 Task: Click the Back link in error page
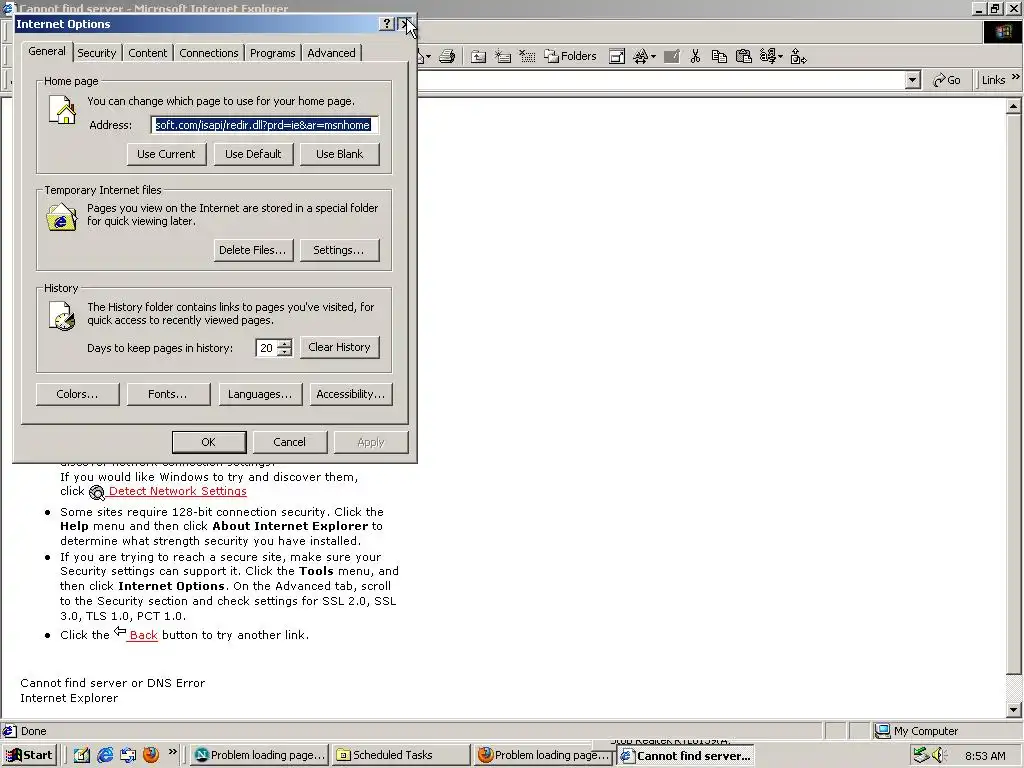click(x=144, y=635)
